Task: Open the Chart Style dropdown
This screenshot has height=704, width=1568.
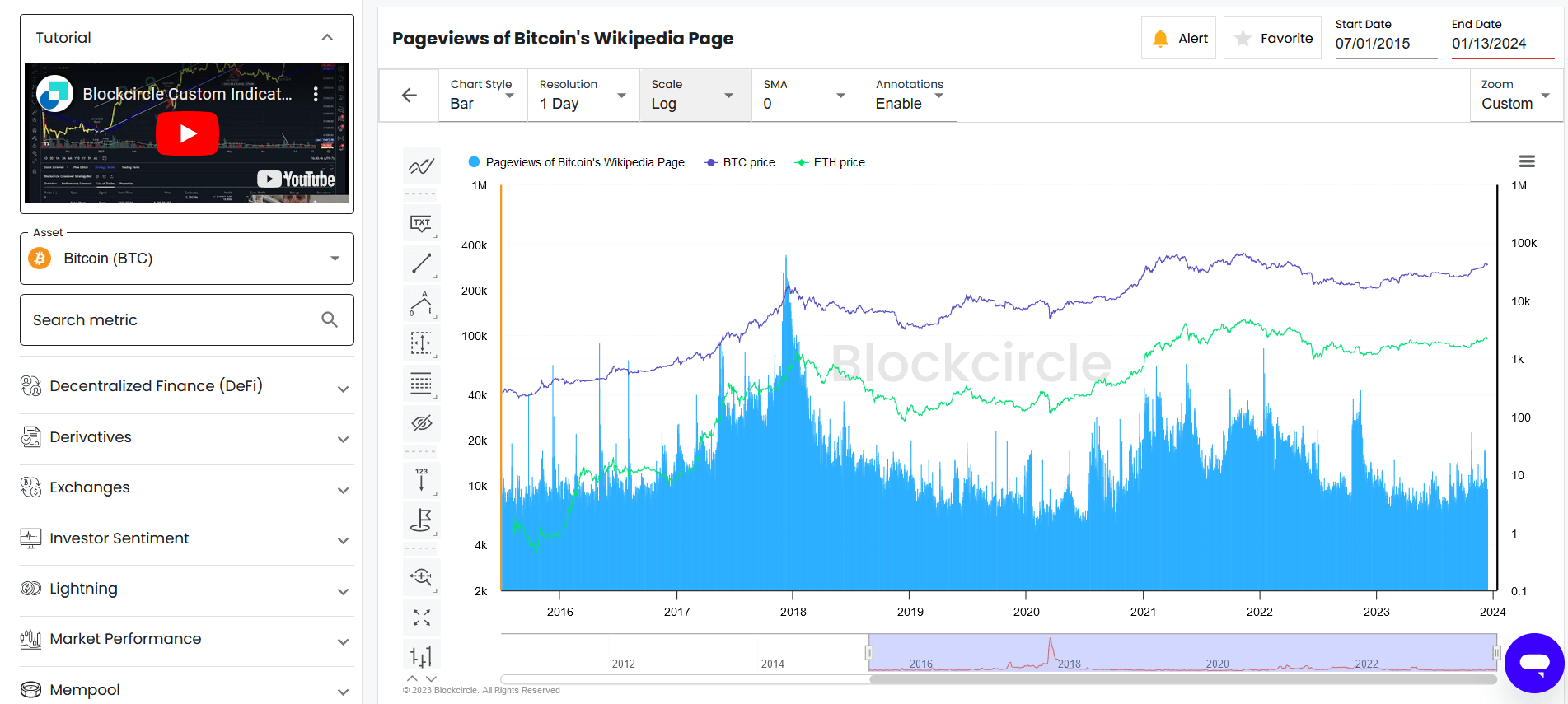Action: 482,96
